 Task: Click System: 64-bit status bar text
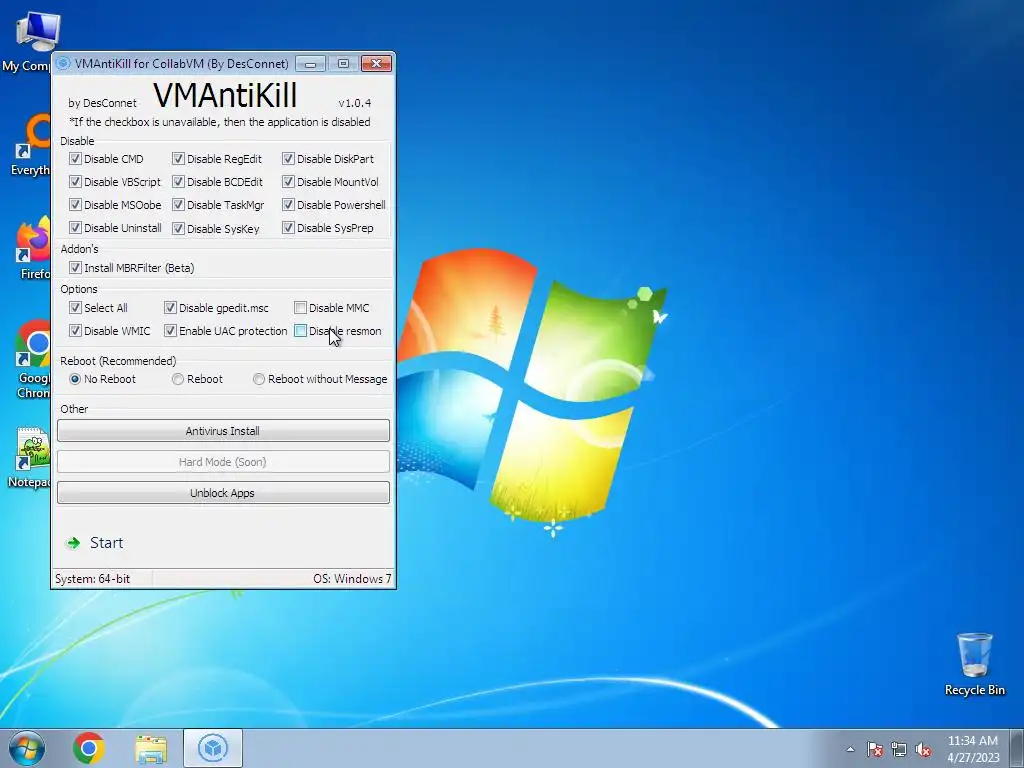click(x=93, y=579)
